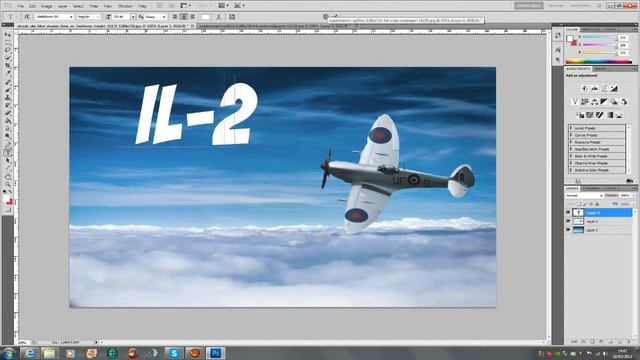Open the Arrange Documents menu
Image resolution: width=640 pixels, height=360 pixels.
[224, 6]
